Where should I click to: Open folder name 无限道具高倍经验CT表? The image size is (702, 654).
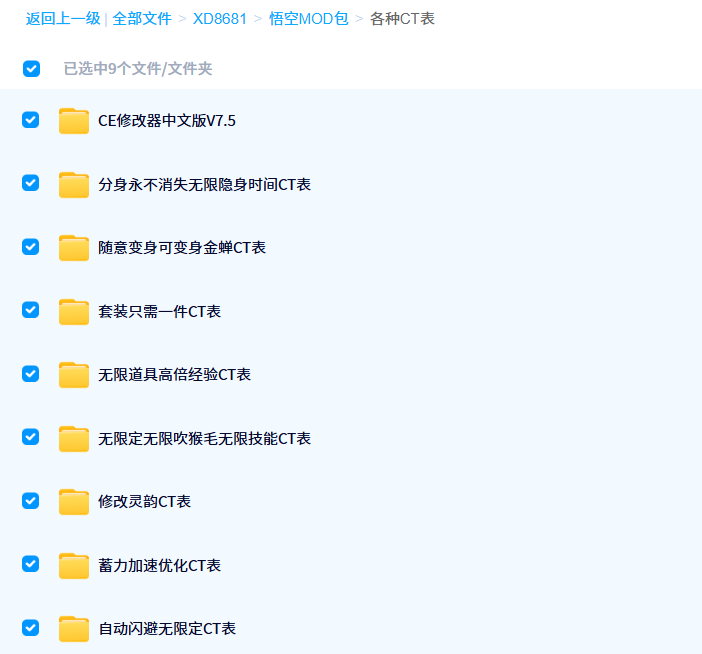[175, 375]
